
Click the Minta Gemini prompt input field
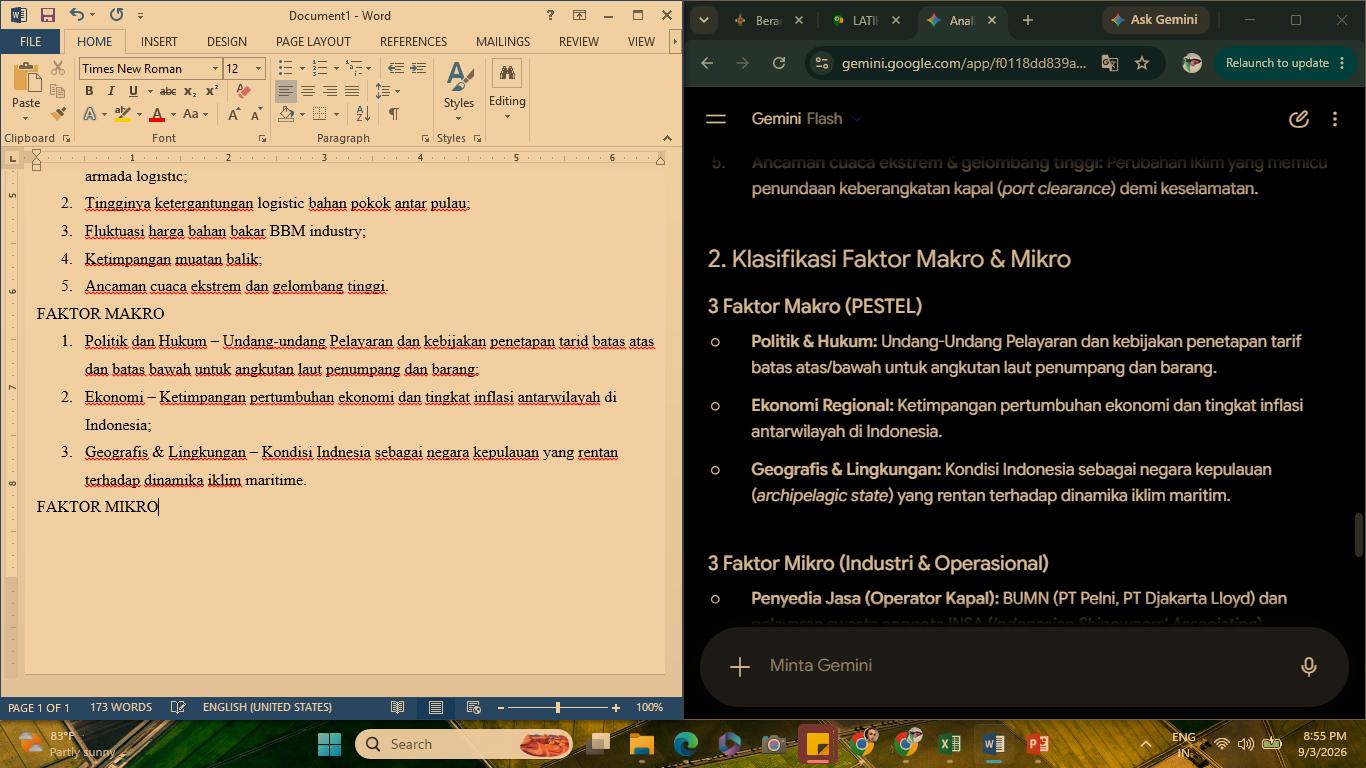click(x=1020, y=666)
